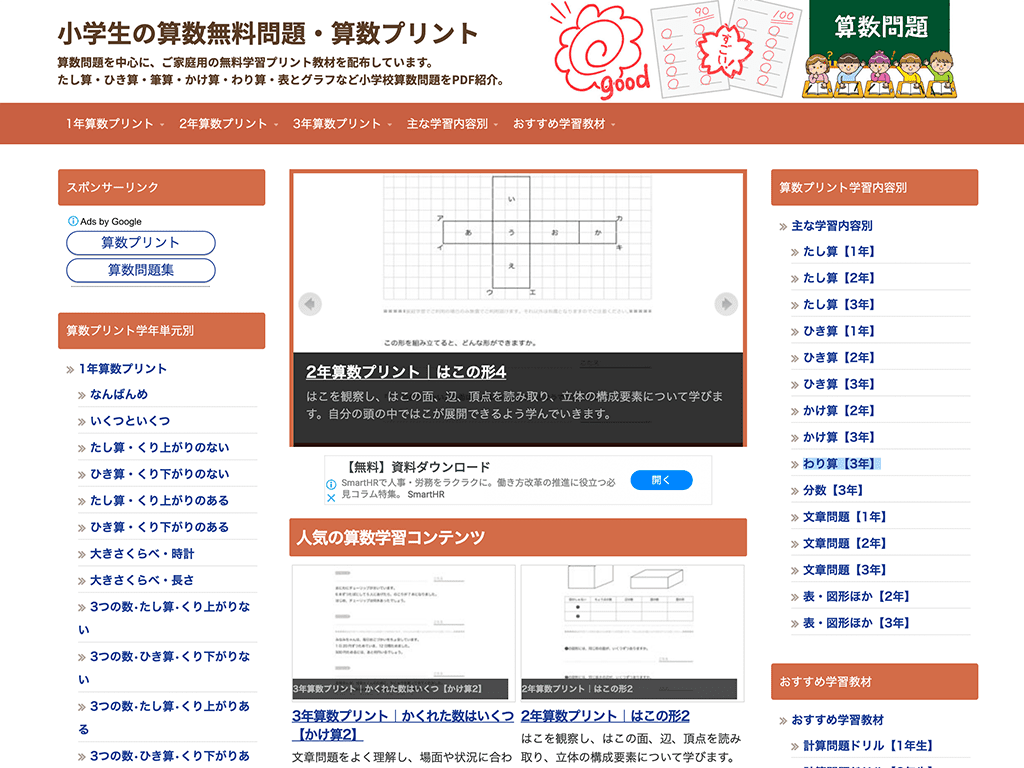
Task: Click the 算数プリント ad pill button
Action: click(140, 243)
